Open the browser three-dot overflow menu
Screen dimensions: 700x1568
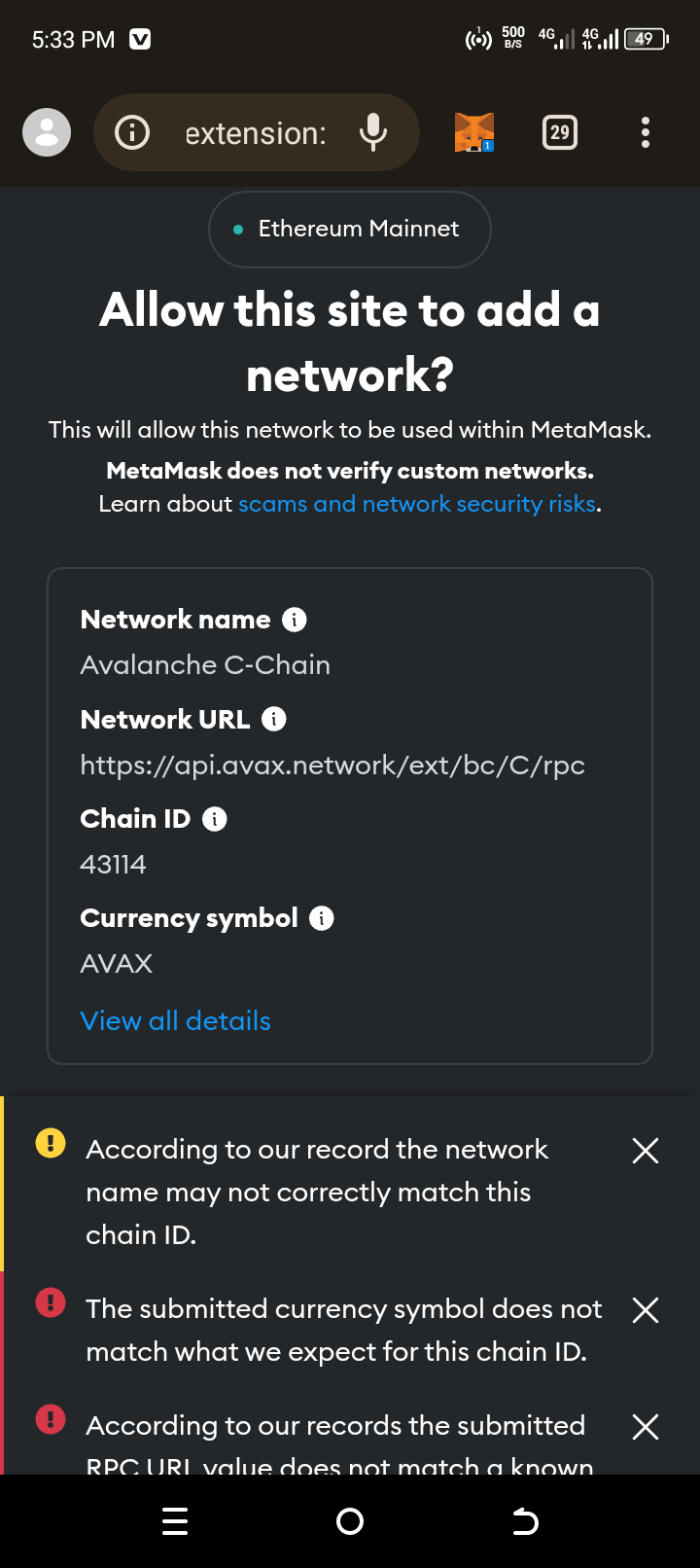click(646, 132)
